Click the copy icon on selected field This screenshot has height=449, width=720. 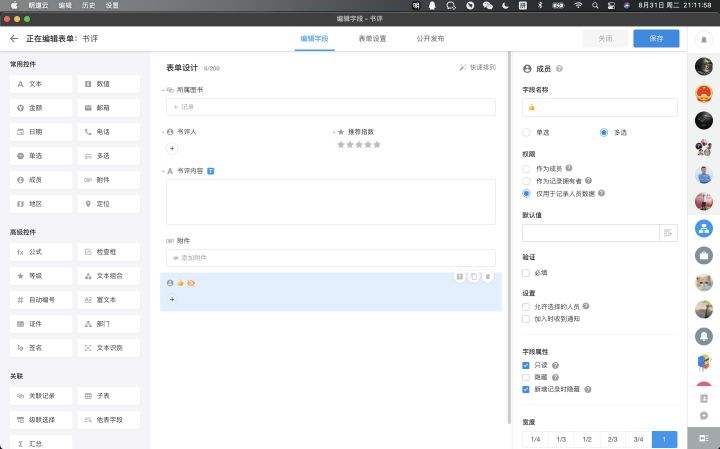pyautogui.click(x=473, y=277)
